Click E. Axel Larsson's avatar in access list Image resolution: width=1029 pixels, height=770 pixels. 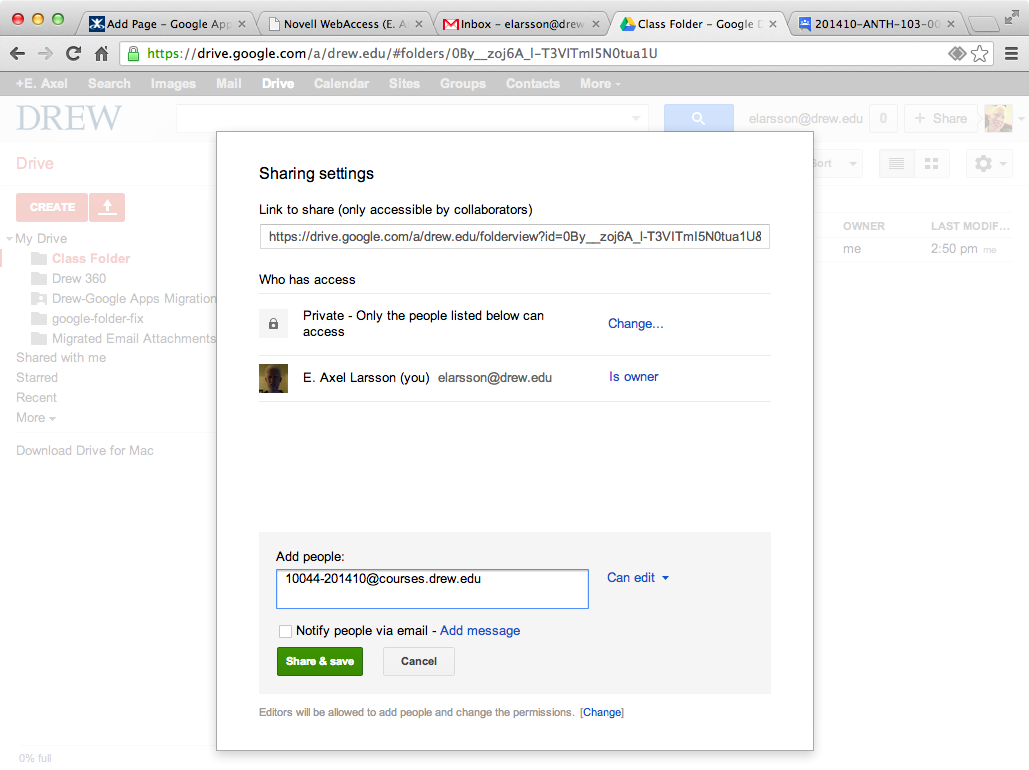(x=274, y=378)
